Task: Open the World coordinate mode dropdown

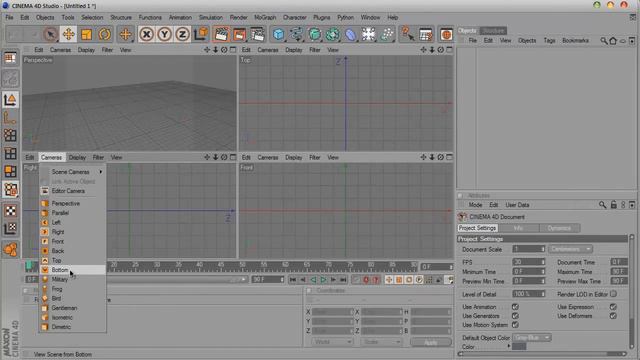Action: [x=332, y=342]
